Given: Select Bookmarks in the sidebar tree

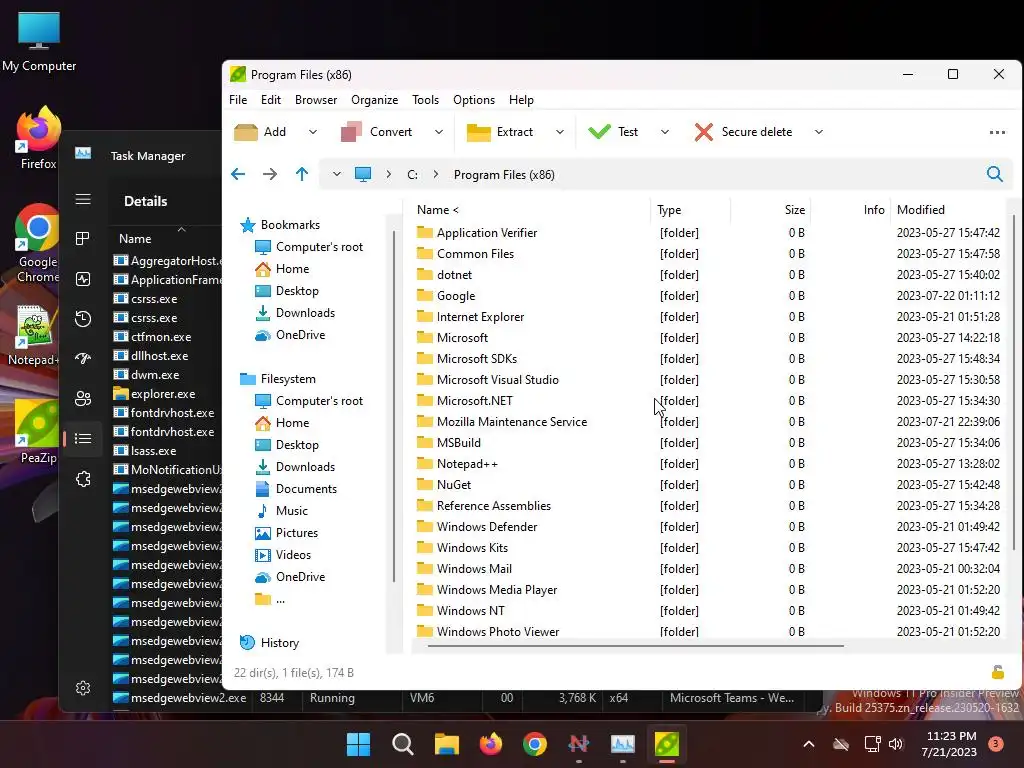Looking at the screenshot, I should coord(280,225).
